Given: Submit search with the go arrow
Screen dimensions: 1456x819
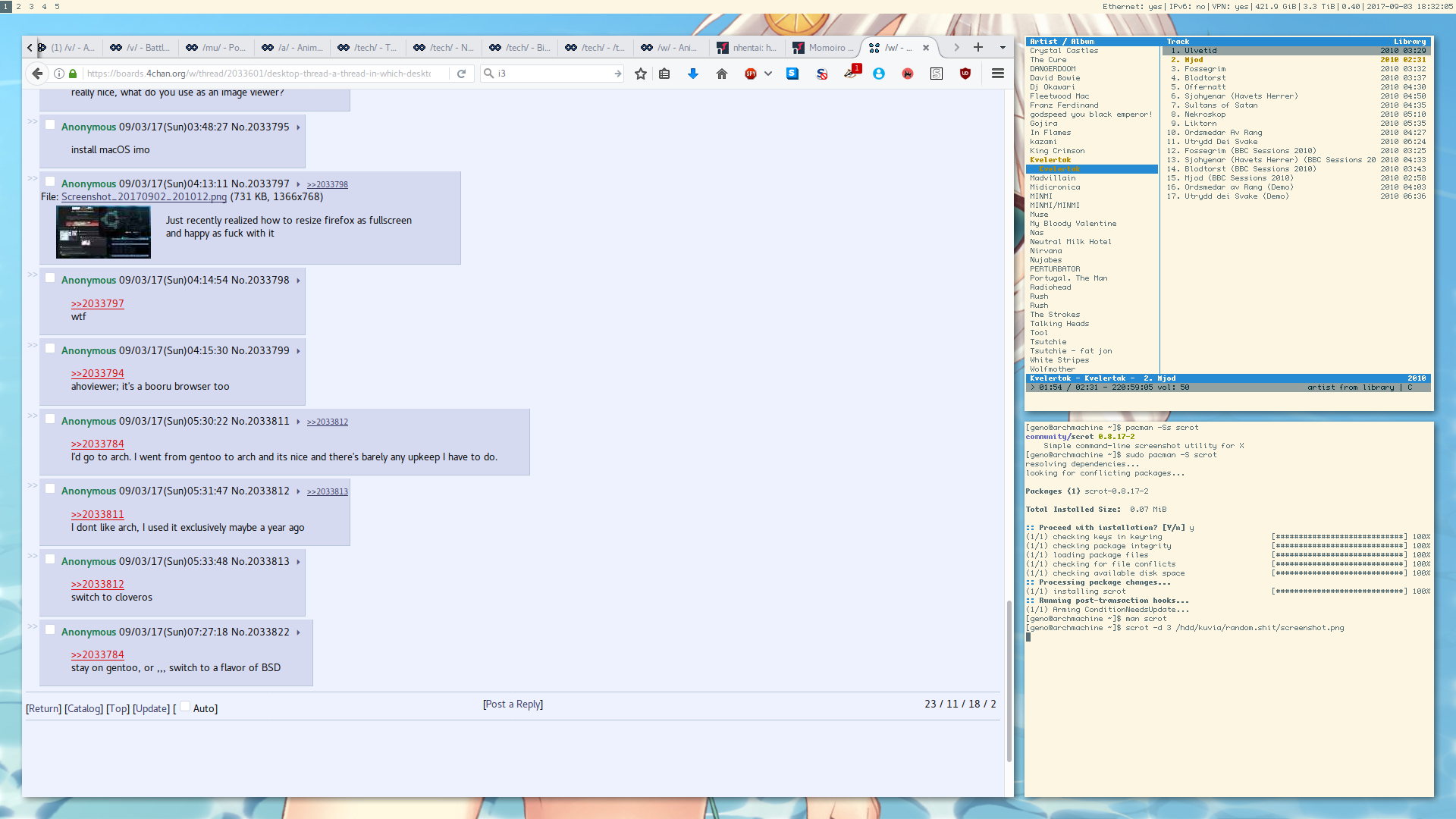Looking at the screenshot, I should 618,74.
